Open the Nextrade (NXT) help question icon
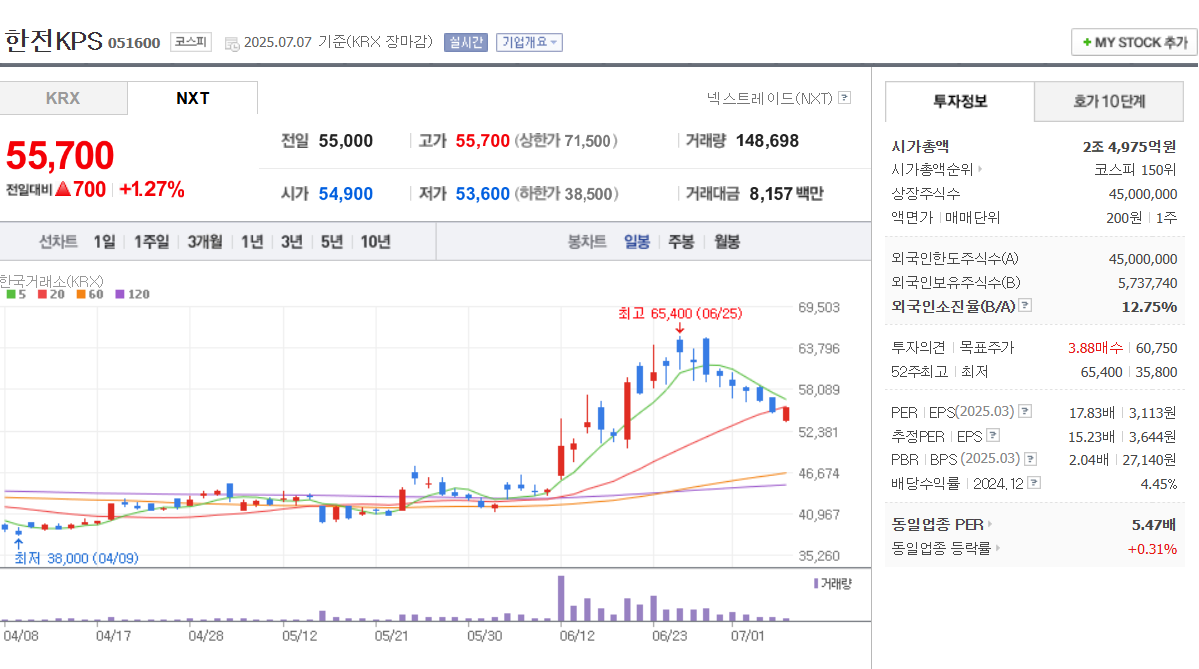Screen dimensions: 1199x669 [844, 98]
